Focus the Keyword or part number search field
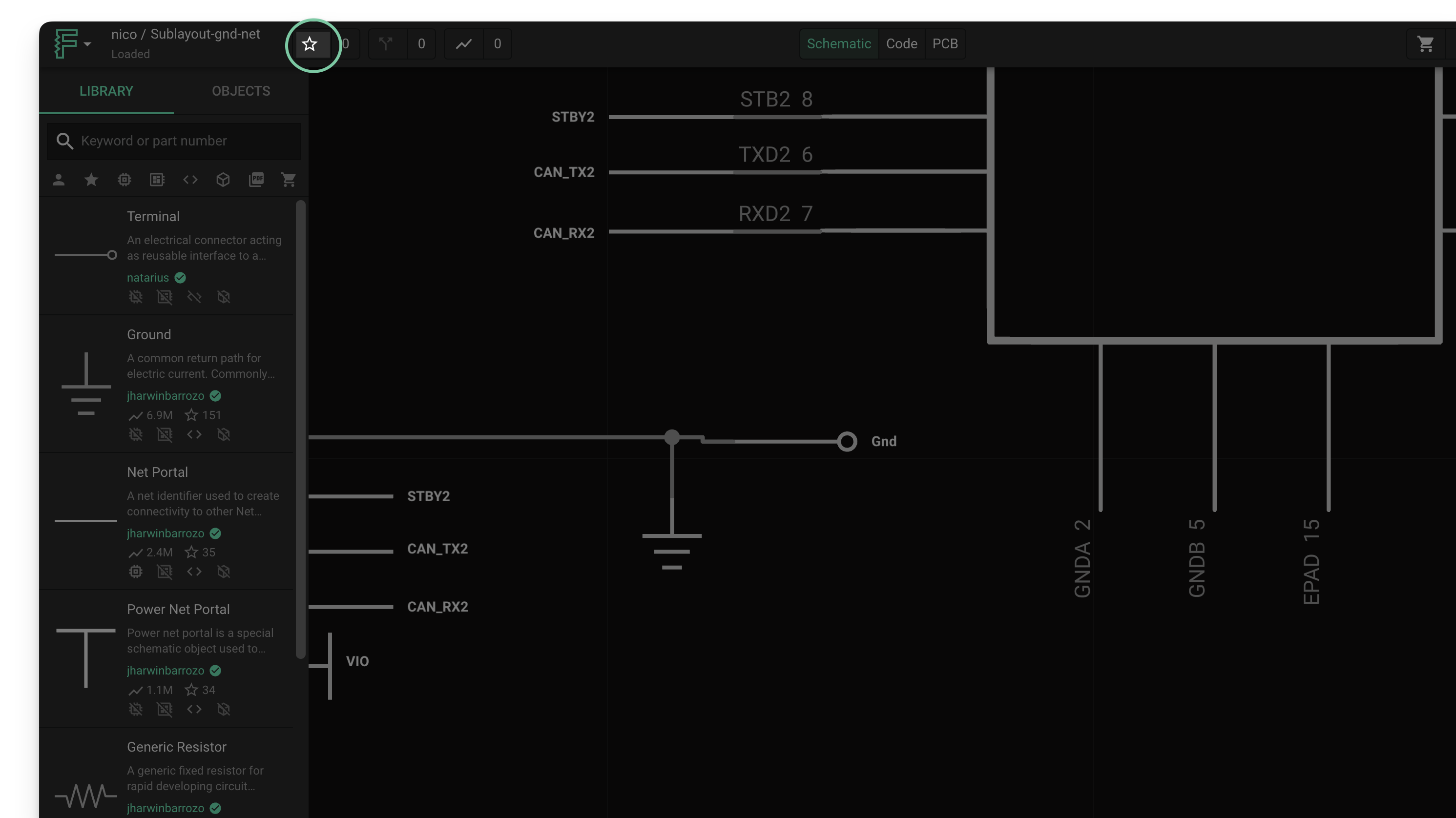This screenshot has height=818, width=1456. (173, 141)
